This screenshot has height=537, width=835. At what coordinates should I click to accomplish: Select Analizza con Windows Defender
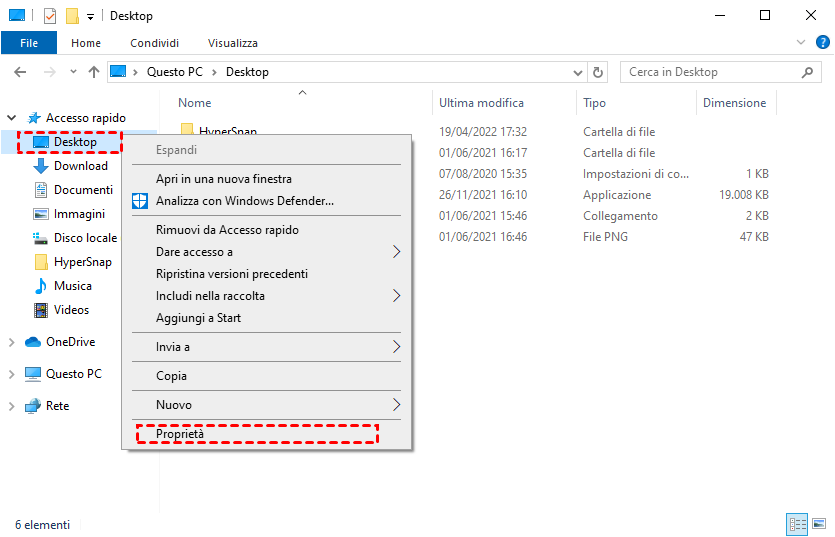(244, 201)
